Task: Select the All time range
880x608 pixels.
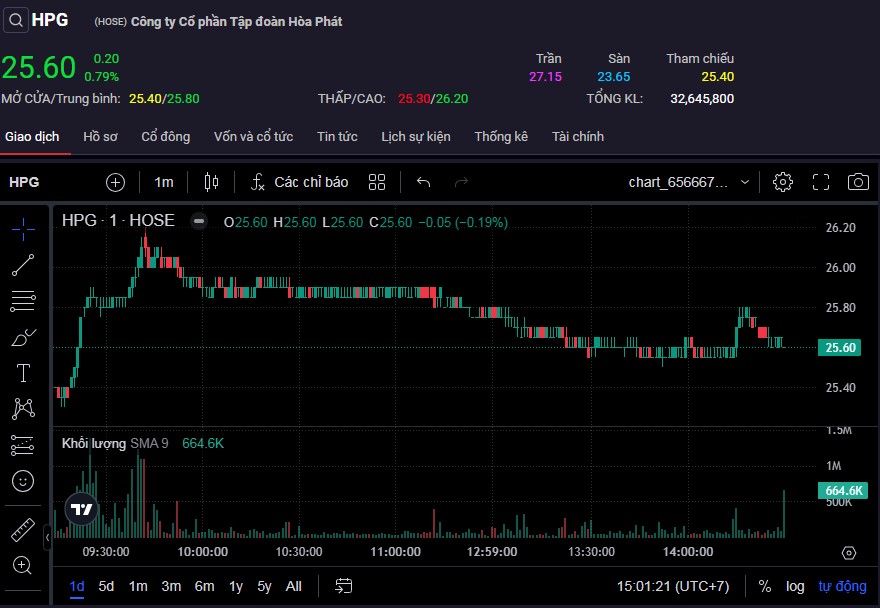Action: pyautogui.click(x=294, y=586)
